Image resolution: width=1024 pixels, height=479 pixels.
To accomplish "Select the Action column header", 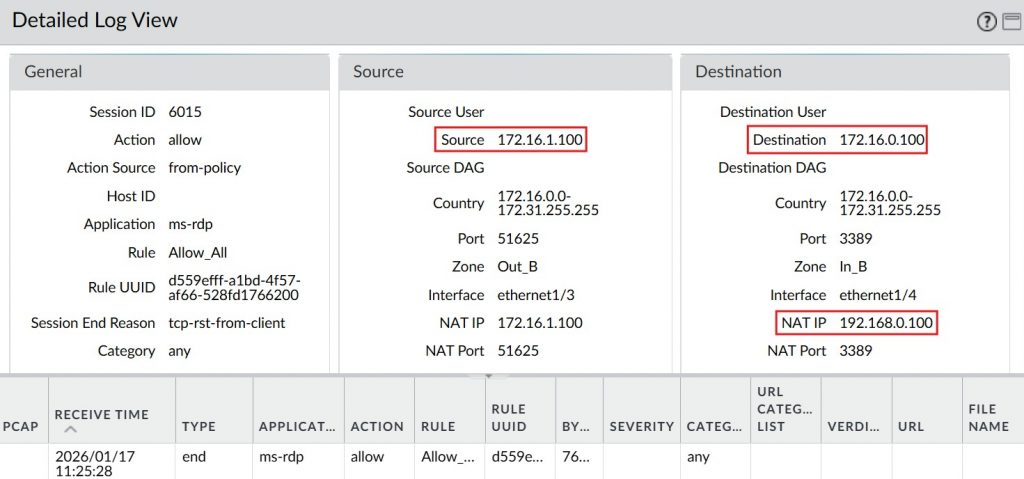I will (375, 426).
